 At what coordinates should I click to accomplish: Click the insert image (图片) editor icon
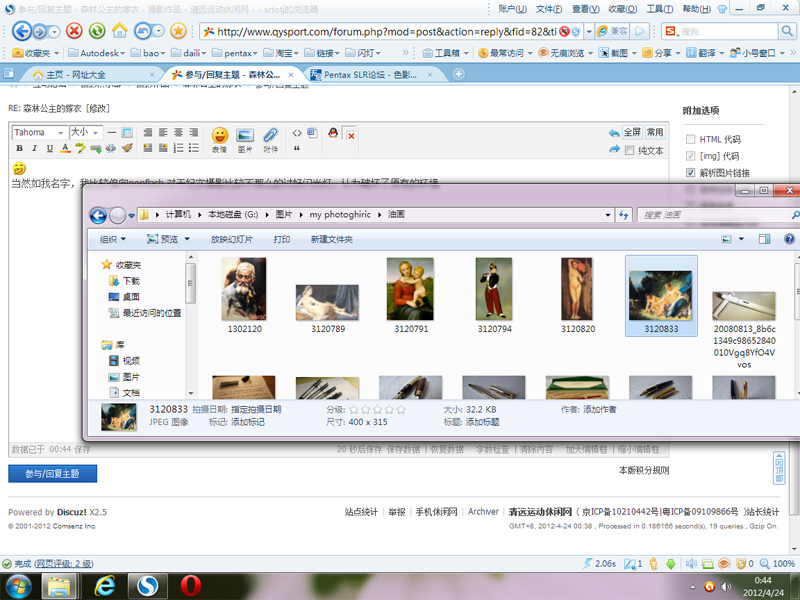pos(245,135)
